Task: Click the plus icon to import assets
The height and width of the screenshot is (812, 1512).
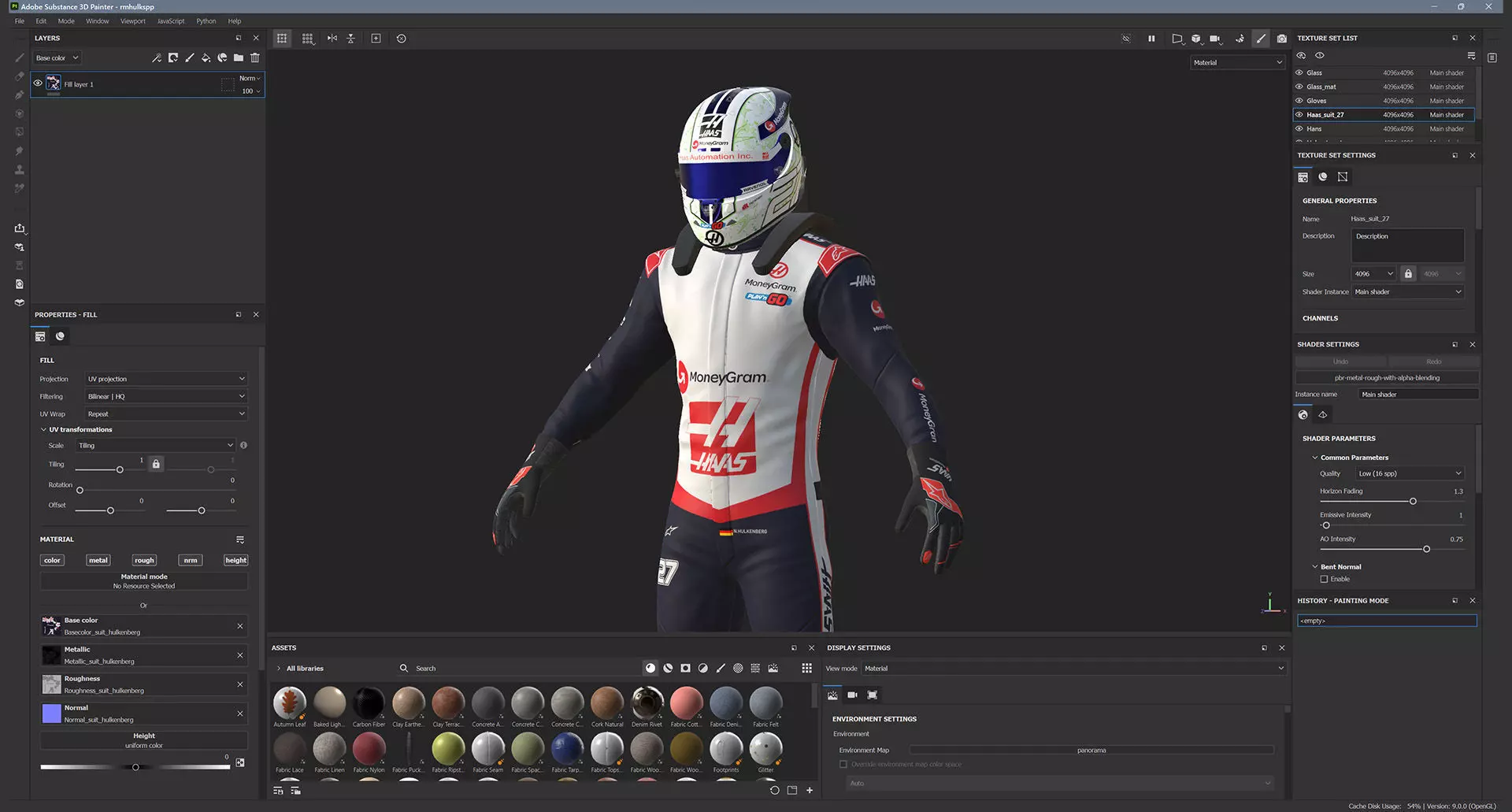Action: 810,790
